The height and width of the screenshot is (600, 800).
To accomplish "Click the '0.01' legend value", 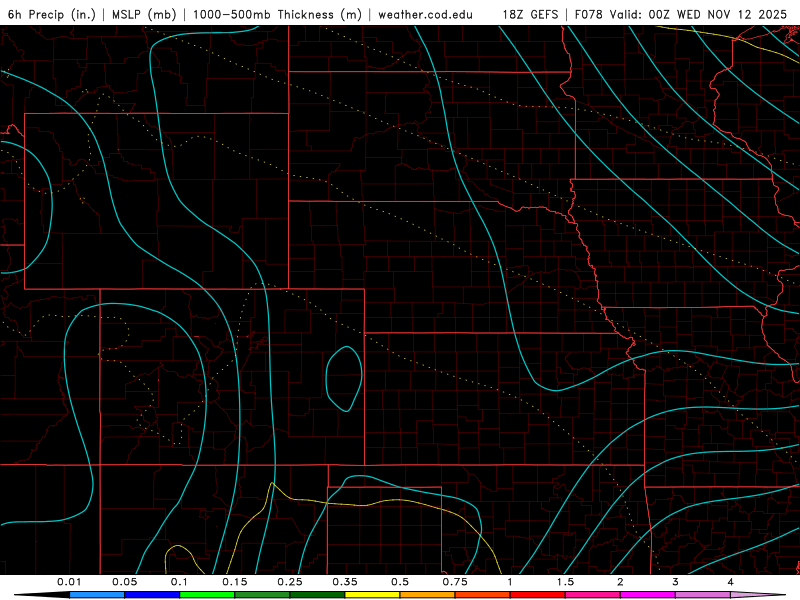I will tap(69, 582).
